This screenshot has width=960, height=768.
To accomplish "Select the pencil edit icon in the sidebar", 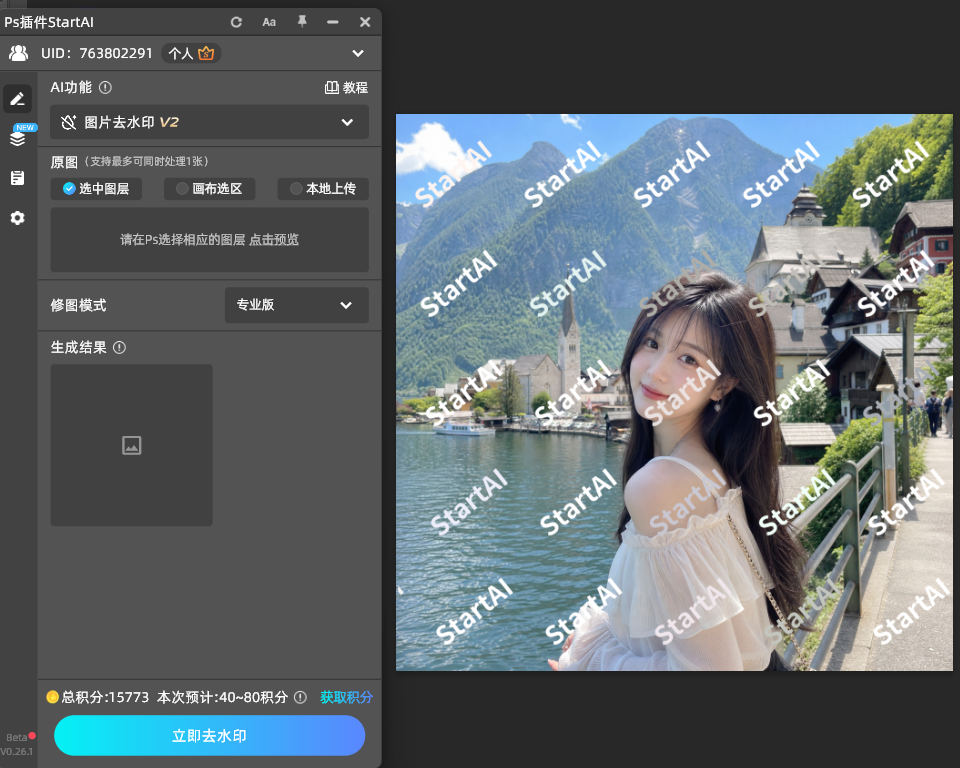I will [x=17, y=99].
